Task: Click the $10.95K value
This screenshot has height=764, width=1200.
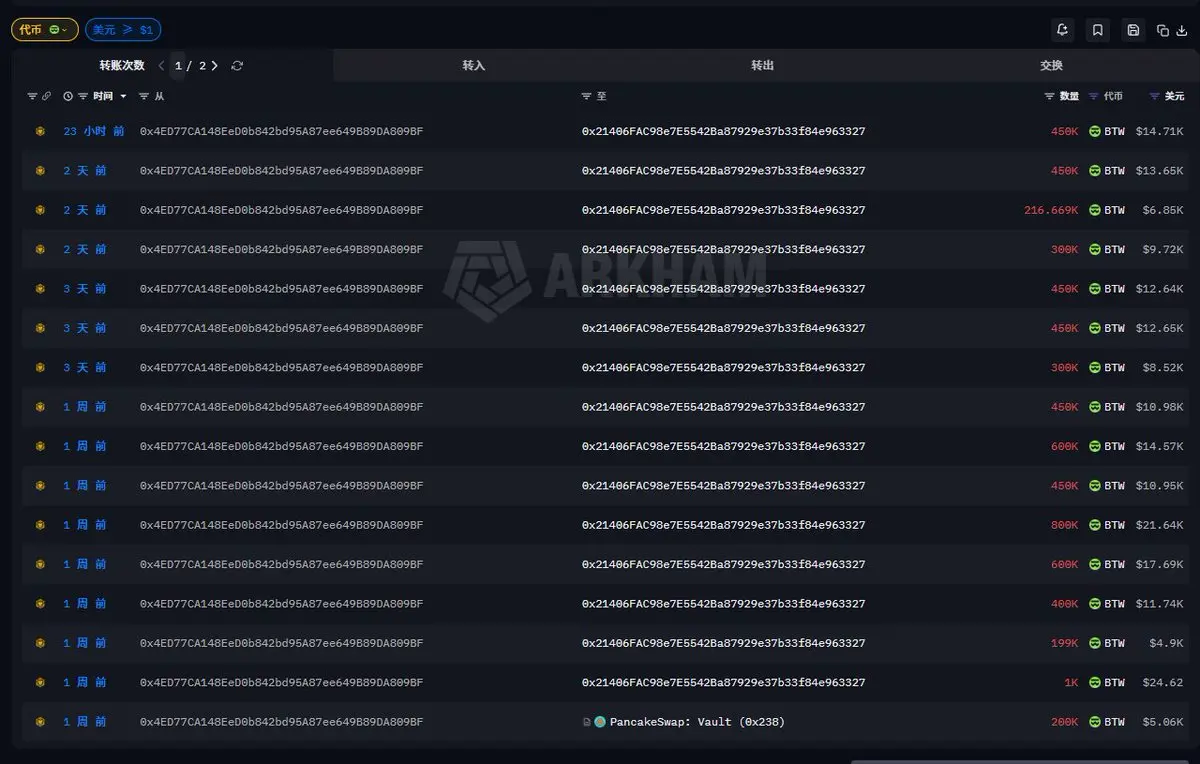Action: tap(1159, 486)
